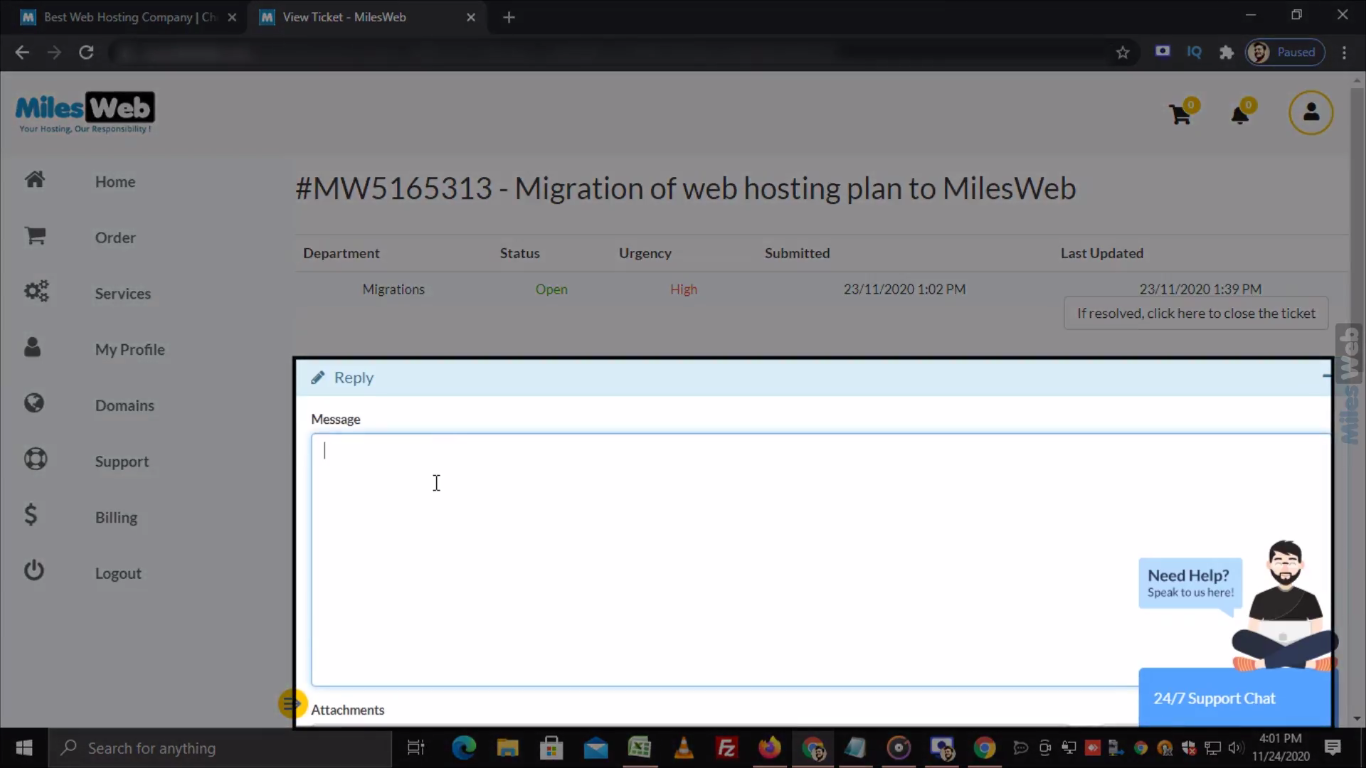This screenshot has width=1366, height=768.
Task: Click the Order sidebar cart icon
Action: point(35,236)
